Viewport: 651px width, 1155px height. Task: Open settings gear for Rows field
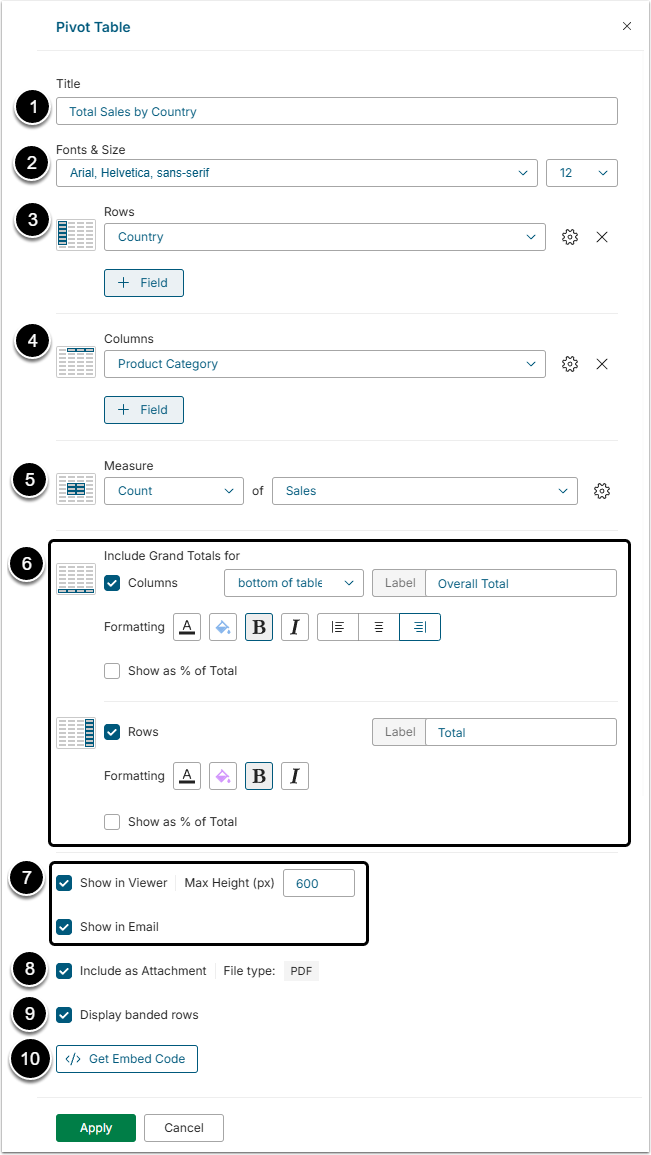point(570,237)
